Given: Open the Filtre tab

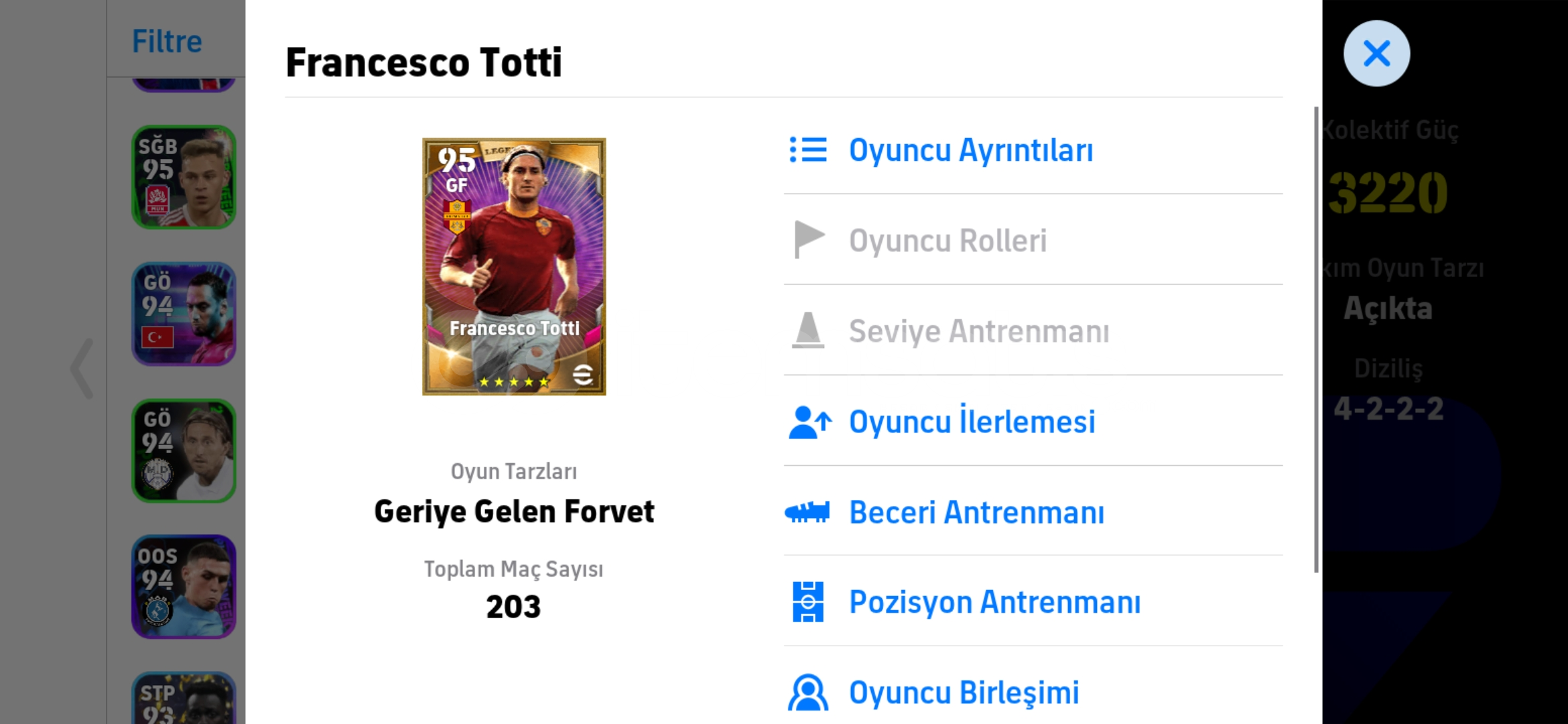Looking at the screenshot, I should [x=167, y=42].
